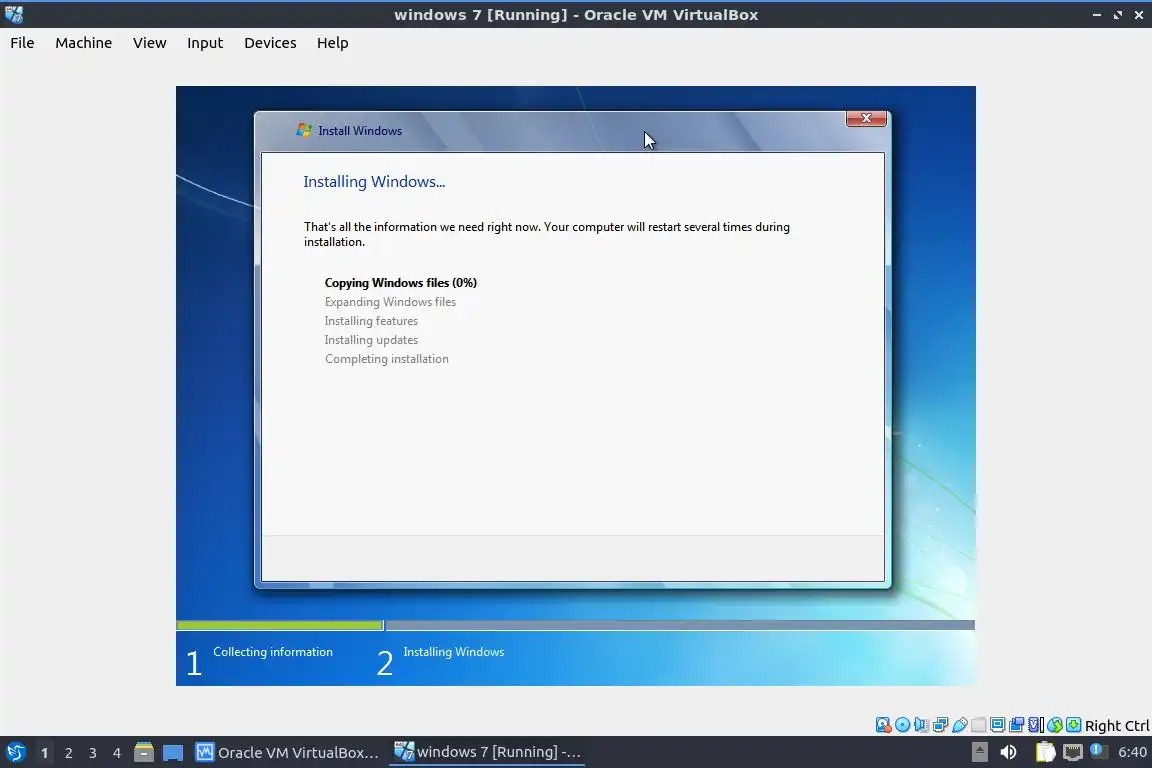This screenshot has width=1152, height=768.
Task: Open the View menu
Action: click(x=149, y=43)
